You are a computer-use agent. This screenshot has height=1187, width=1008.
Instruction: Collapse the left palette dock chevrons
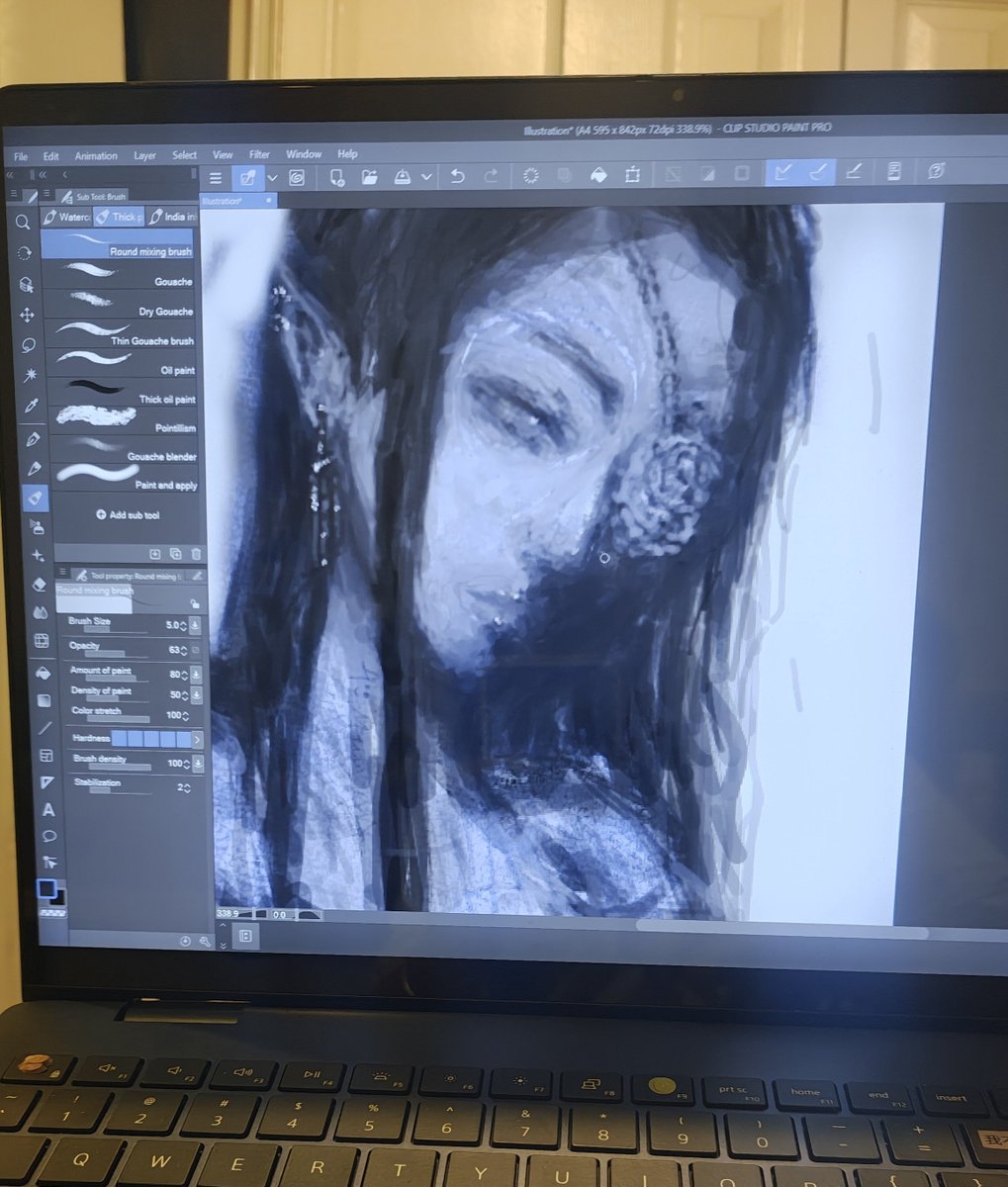(x=10, y=174)
